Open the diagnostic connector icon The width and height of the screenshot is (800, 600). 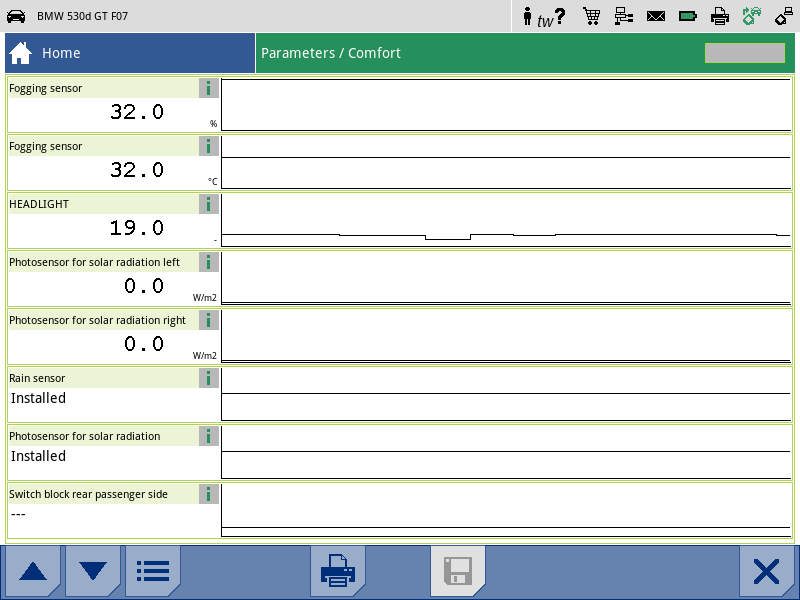click(783, 16)
